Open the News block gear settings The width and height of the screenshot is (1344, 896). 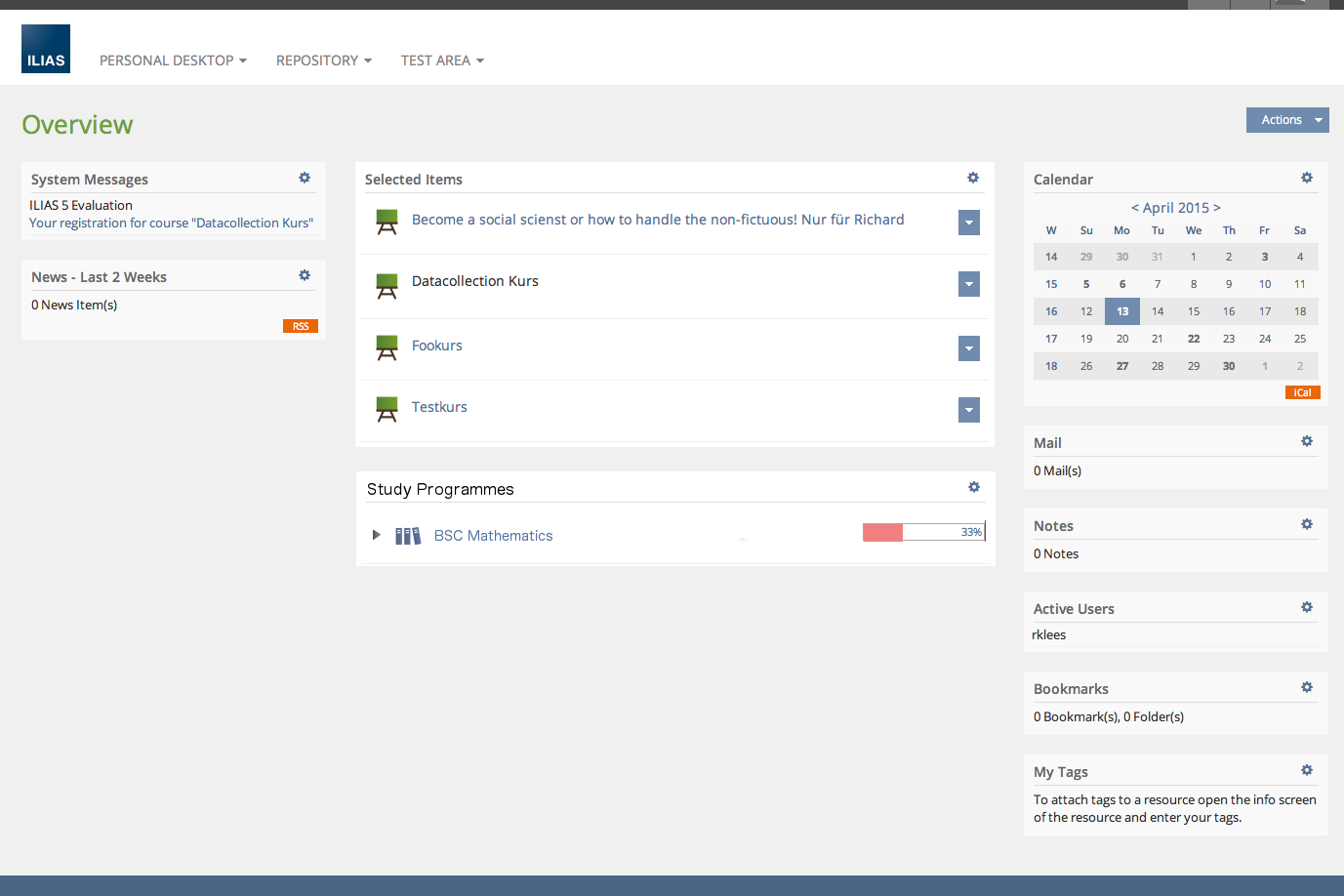tap(305, 275)
